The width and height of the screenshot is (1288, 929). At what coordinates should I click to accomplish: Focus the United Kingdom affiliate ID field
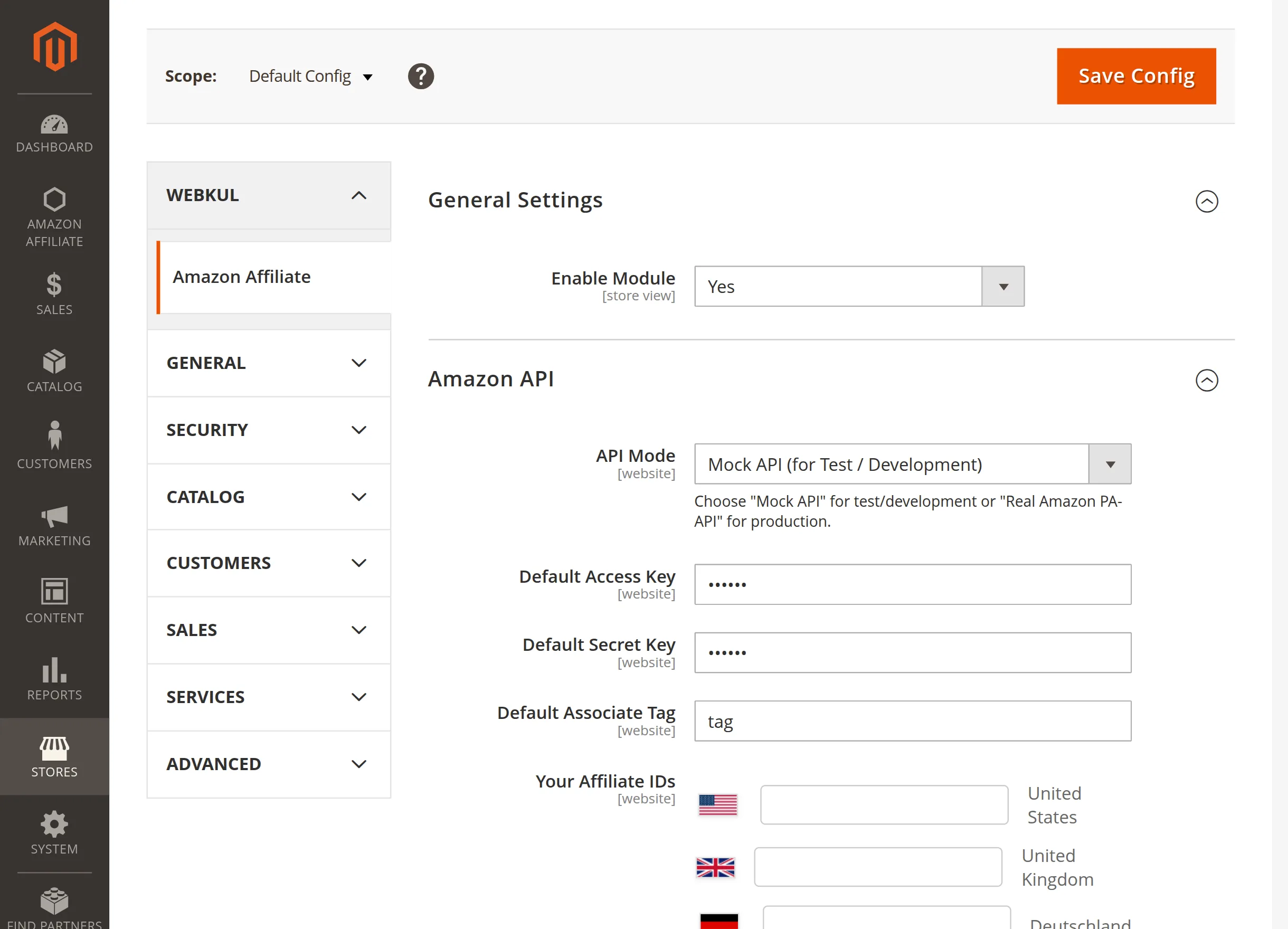click(x=878, y=867)
